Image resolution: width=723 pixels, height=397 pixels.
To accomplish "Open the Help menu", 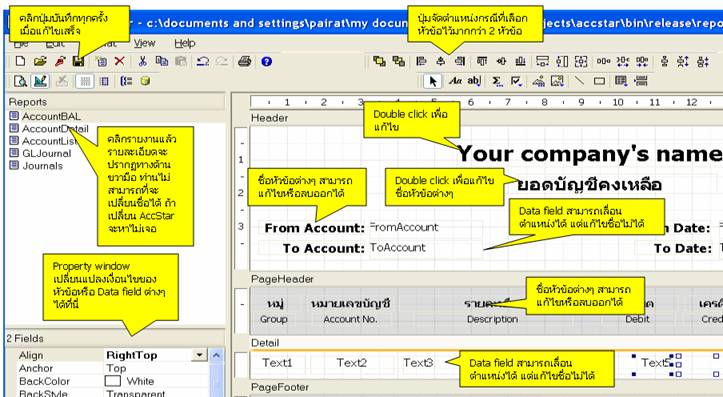I will tap(184, 43).
